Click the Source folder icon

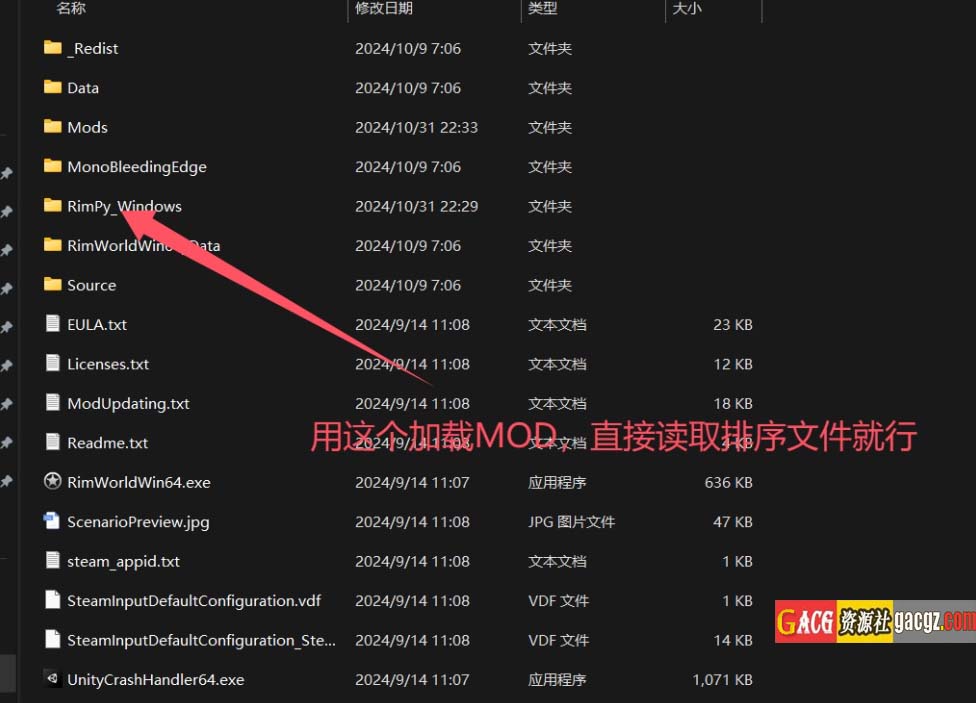[x=53, y=285]
